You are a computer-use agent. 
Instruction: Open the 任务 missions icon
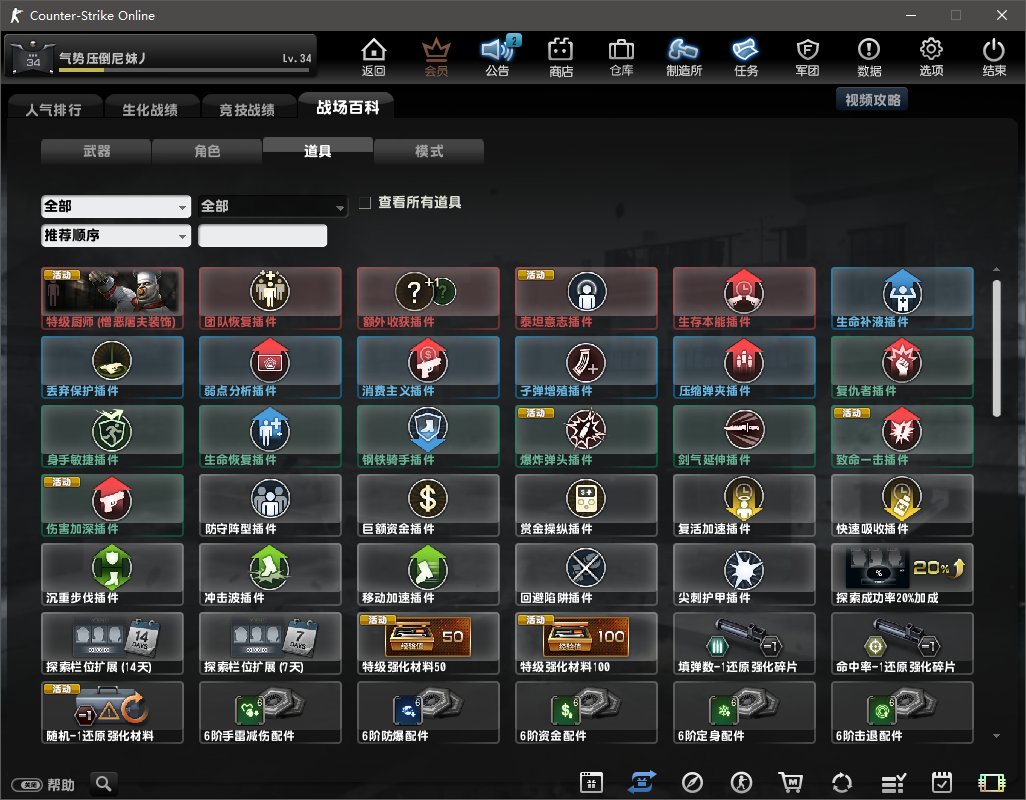point(745,57)
